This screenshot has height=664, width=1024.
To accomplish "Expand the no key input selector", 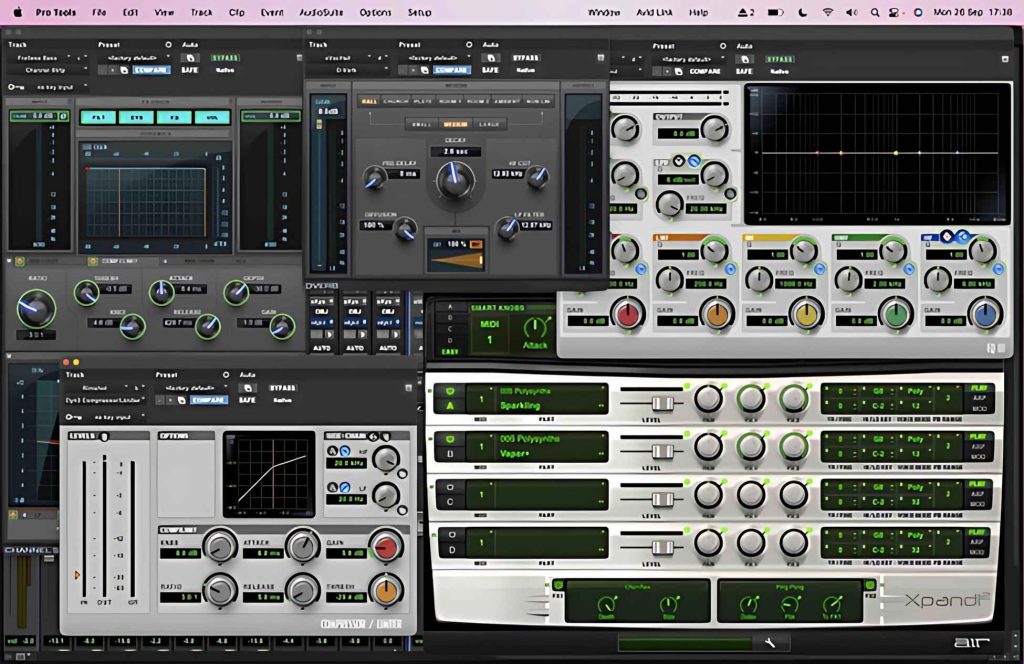I will tap(55, 86).
